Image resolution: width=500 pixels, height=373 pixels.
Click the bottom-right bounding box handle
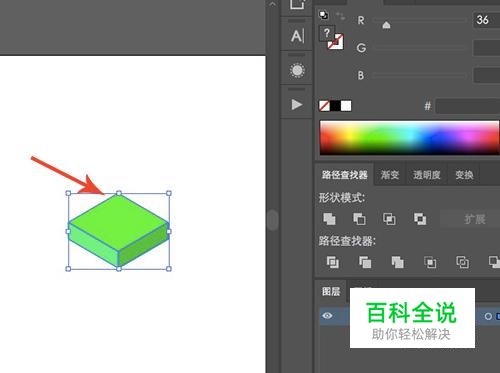169,269
